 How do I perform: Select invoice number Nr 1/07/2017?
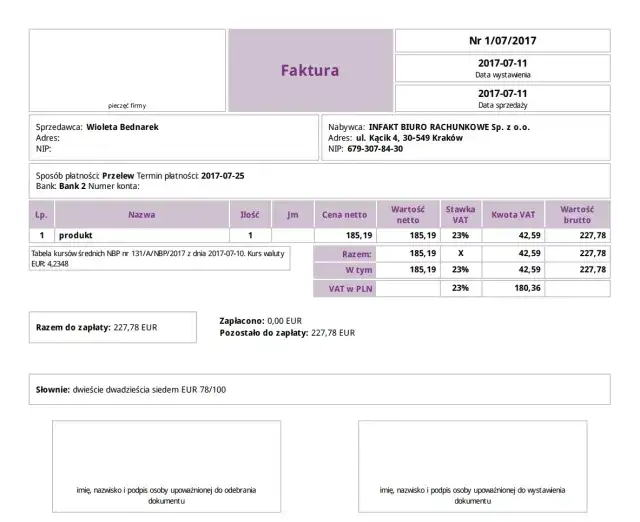click(502, 40)
